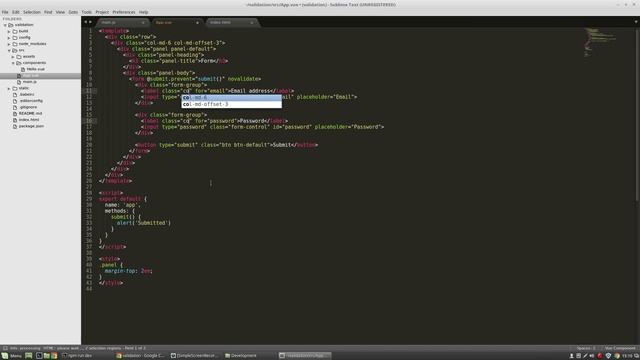
Task: Expand the config folder
Action: [9, 38]
